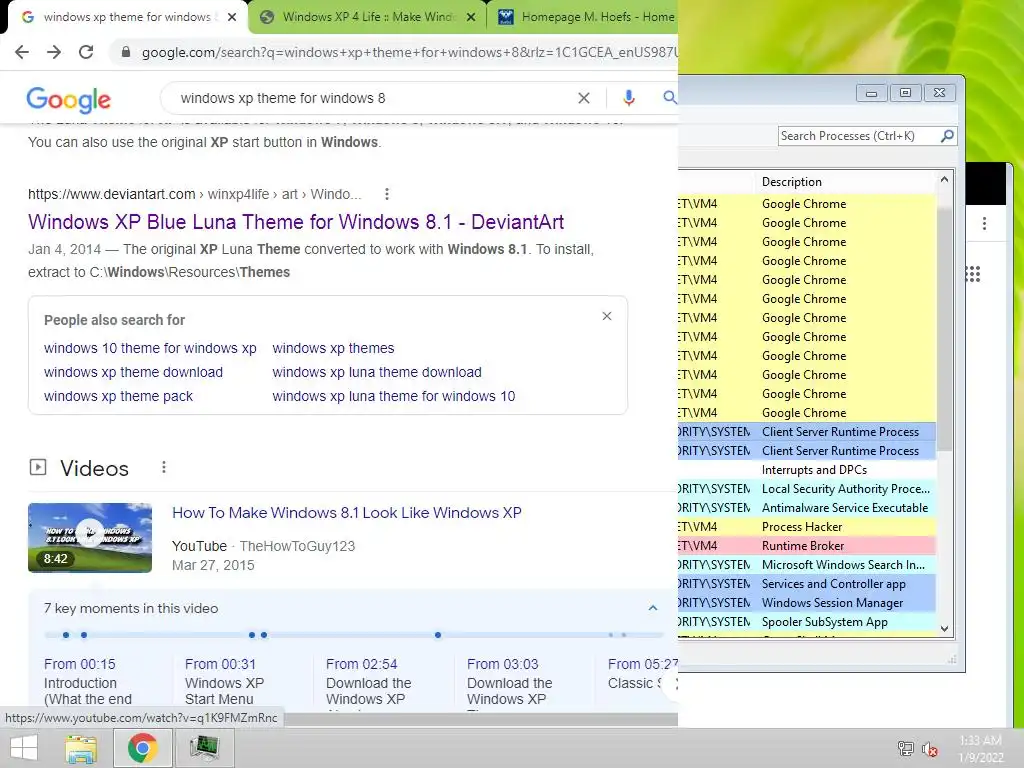The height and width of the screenshot is (768, 1024).
Task: Click the key moments timeline dot near 03:03
Action: click(264, 635)
